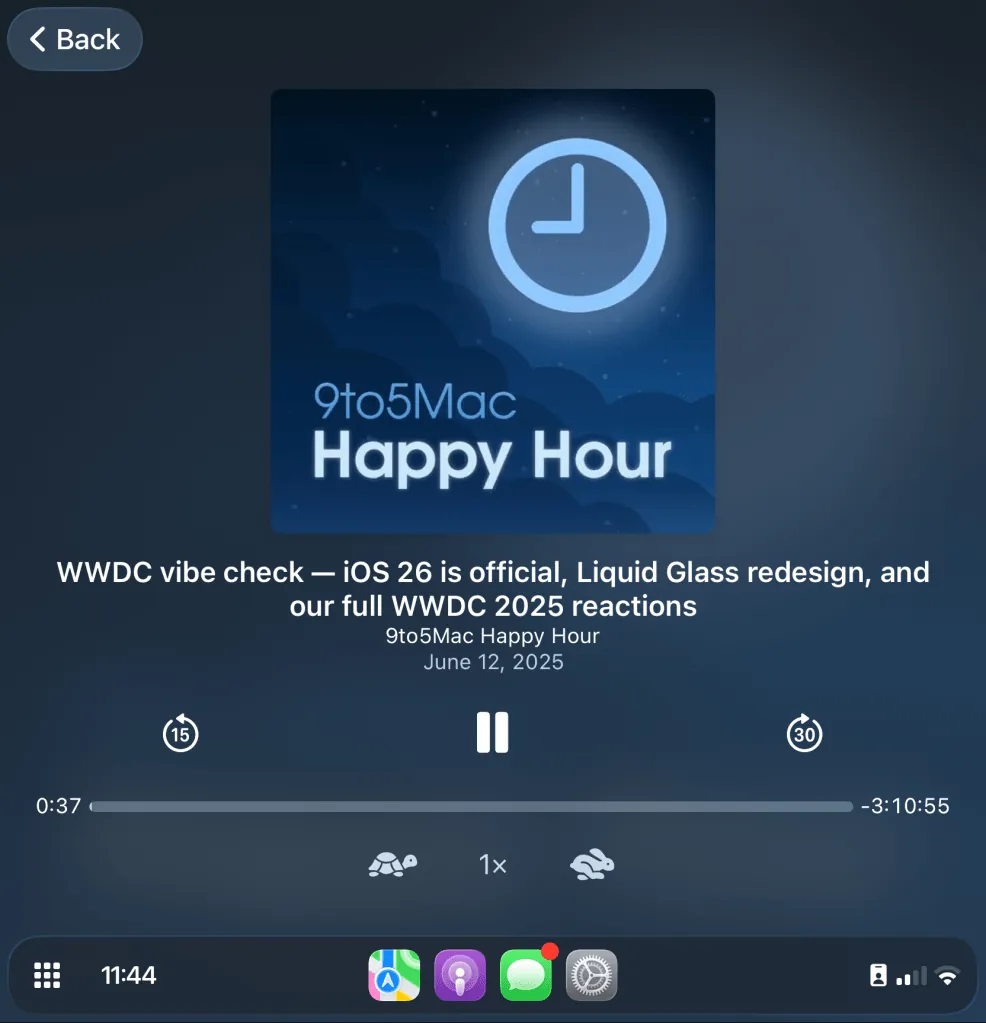Tap the cellular signal bars icon
This screenshot has width=986, height=1023.
911,976
